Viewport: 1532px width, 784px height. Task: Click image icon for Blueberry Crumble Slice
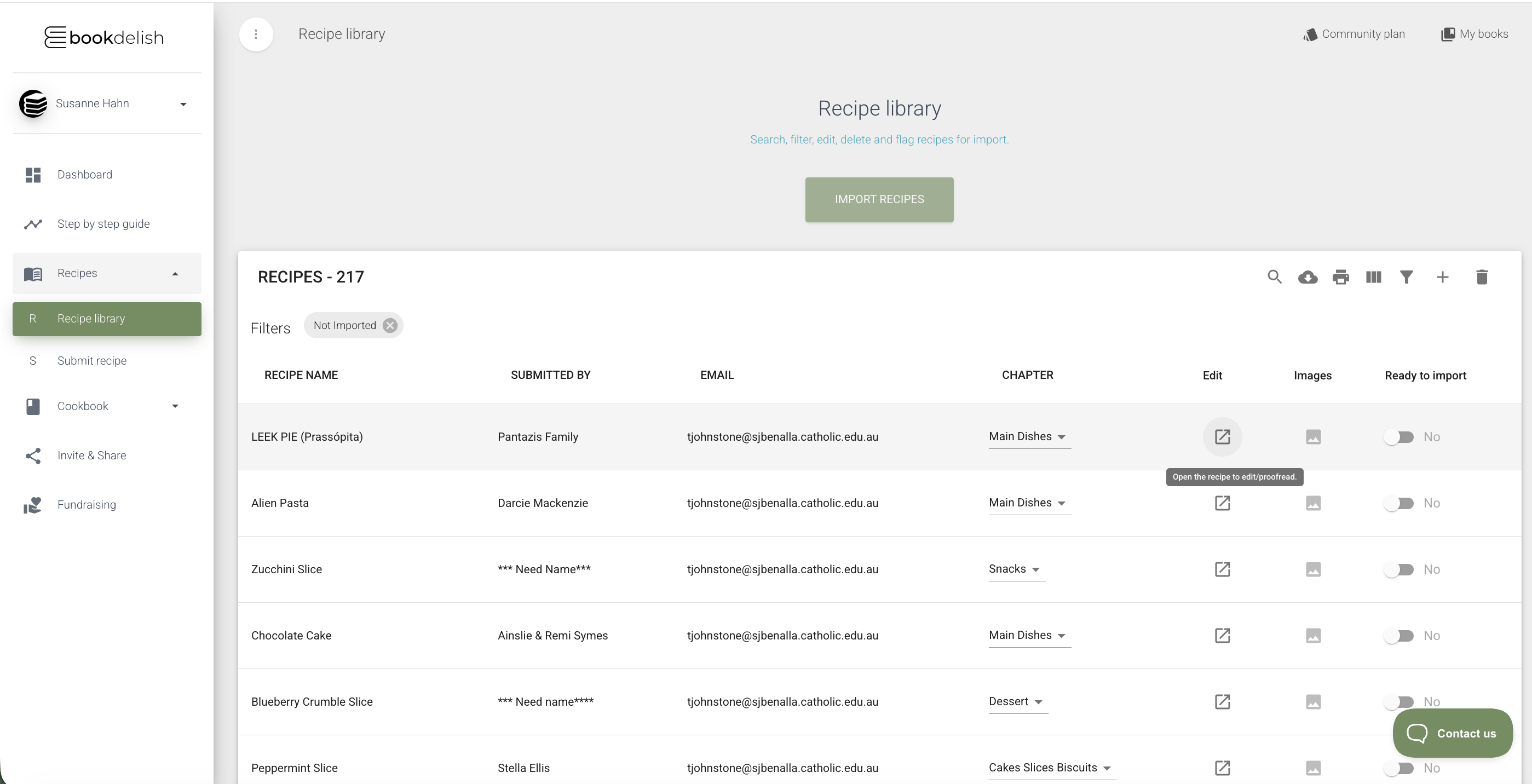(1313, 702)
